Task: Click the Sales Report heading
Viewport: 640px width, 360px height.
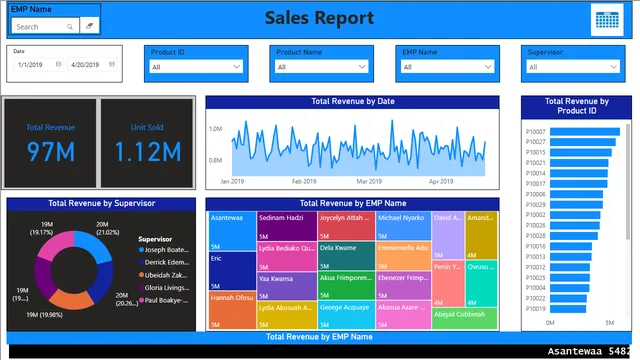Action: click(x=319, y=18)
